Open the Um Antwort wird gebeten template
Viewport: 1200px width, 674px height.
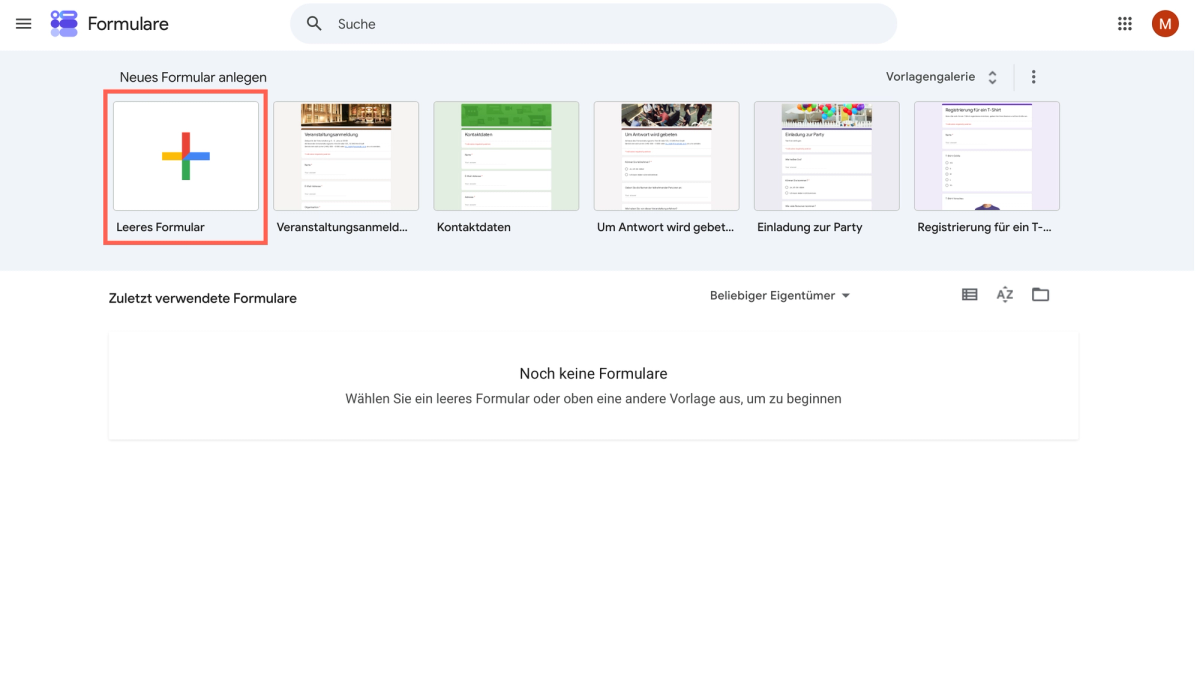click(666, 156)
